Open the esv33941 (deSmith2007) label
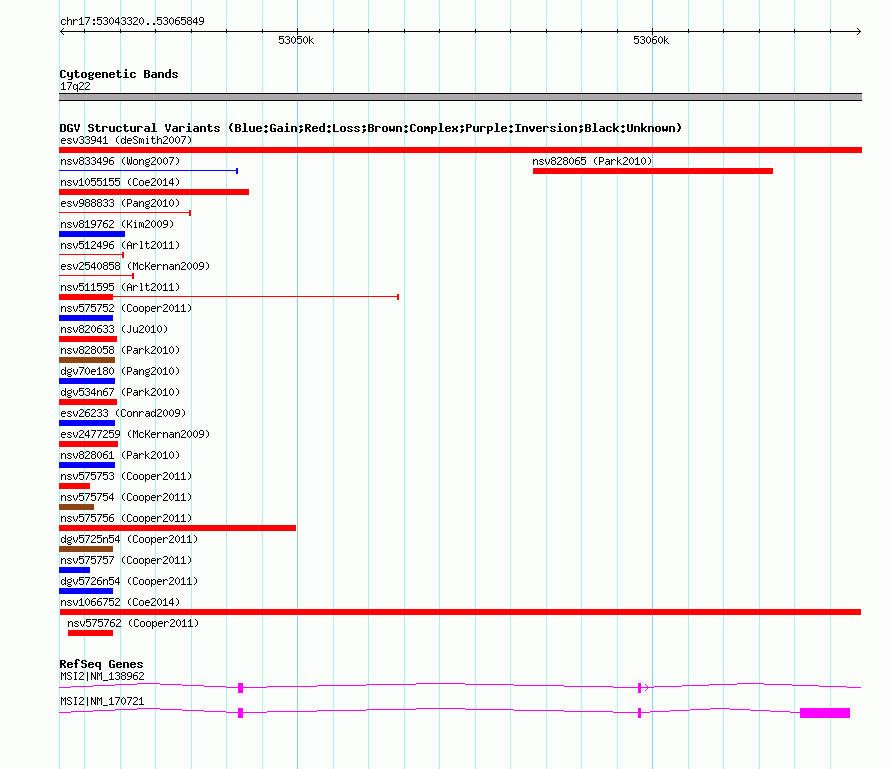This screenshot has width=890, height=769. click(126, 140)
